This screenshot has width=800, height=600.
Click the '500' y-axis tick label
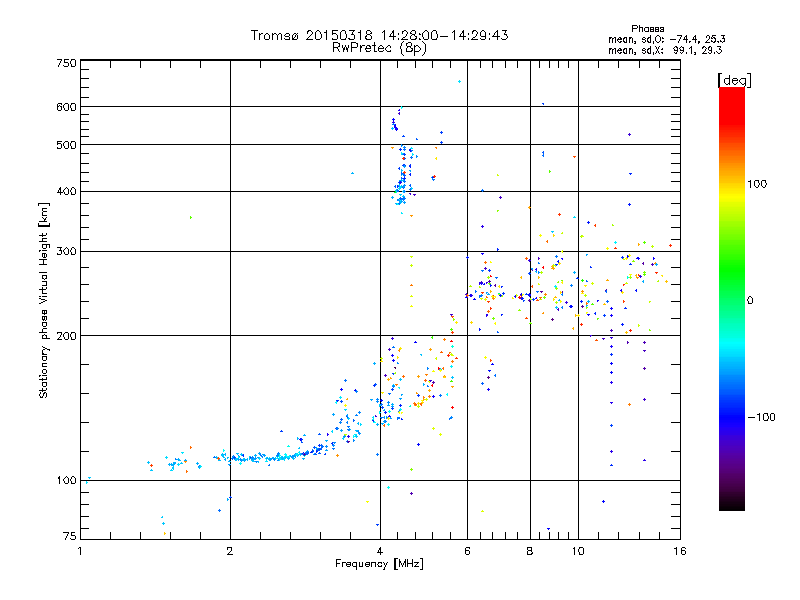(x=67, y=145)
